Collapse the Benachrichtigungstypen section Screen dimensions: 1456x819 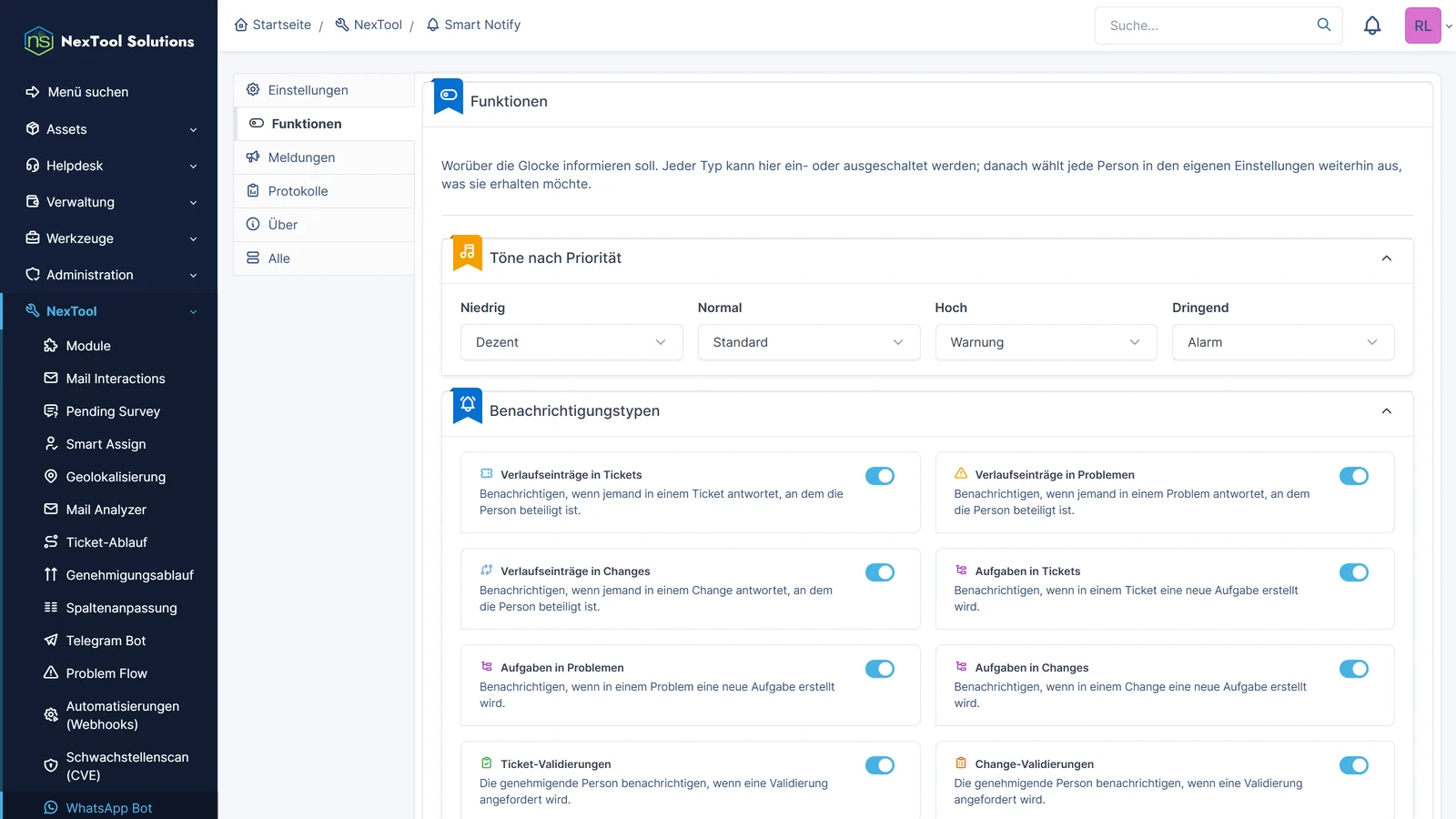(1387, 411)
